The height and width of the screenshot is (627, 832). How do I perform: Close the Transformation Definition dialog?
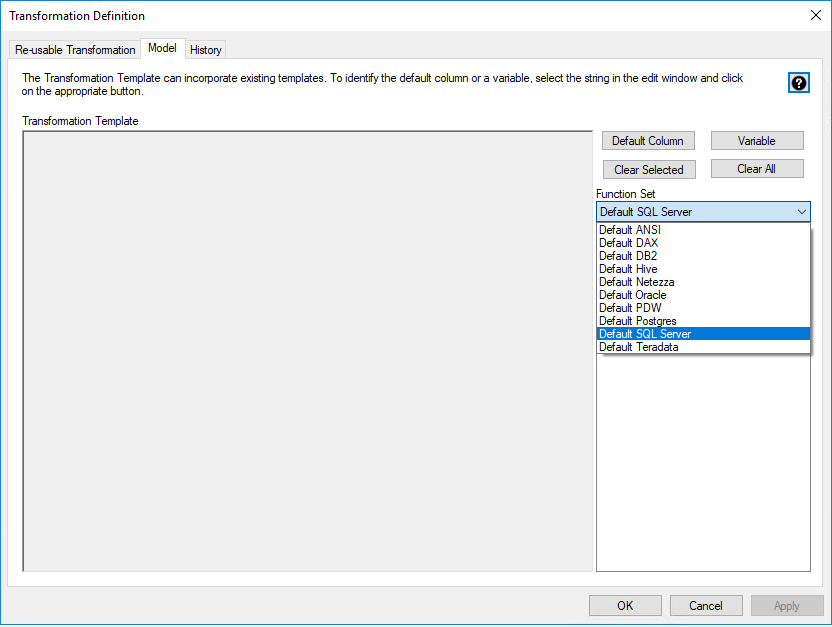click(x=814, y=15)
